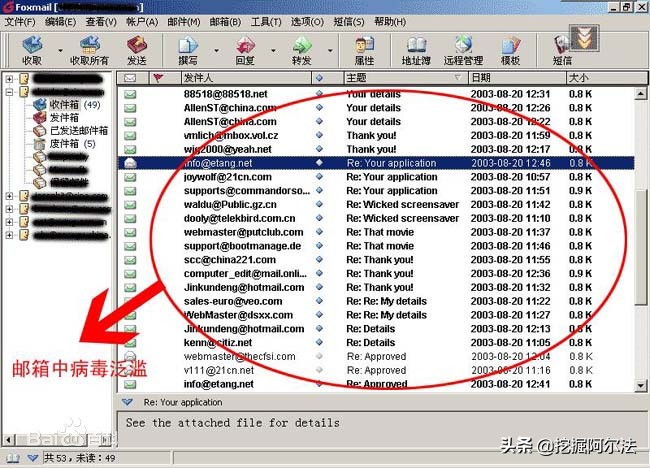Select mail from waldu@Public.gz.cn
The width and height of the screenshot is (650, 468).
point(375,204)
